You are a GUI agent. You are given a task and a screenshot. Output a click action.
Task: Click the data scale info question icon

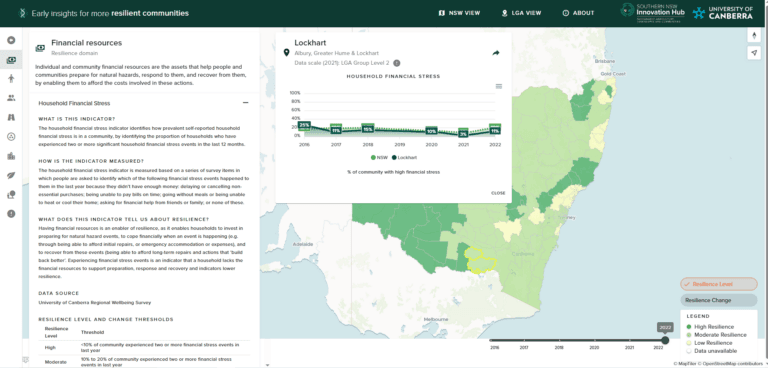click(x=397, y=63)
